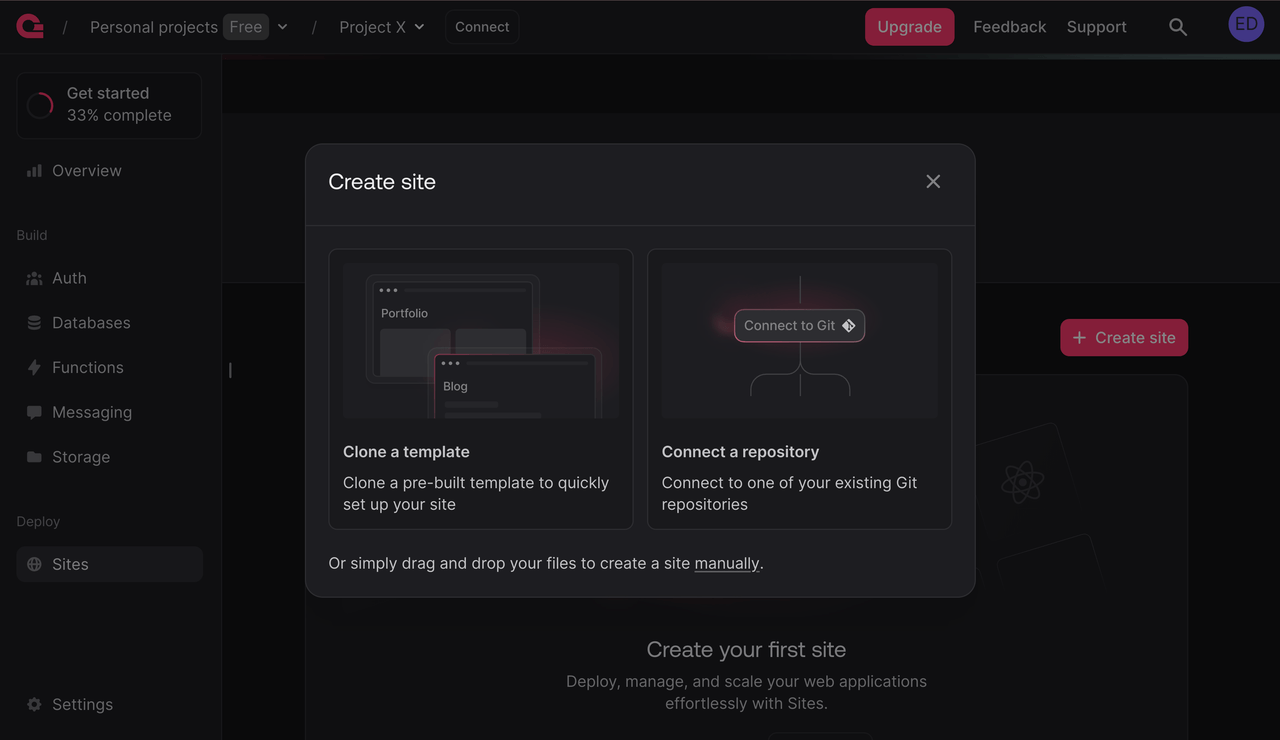
Task: Open the Support menu item
Action: [x=1096, y=26]
